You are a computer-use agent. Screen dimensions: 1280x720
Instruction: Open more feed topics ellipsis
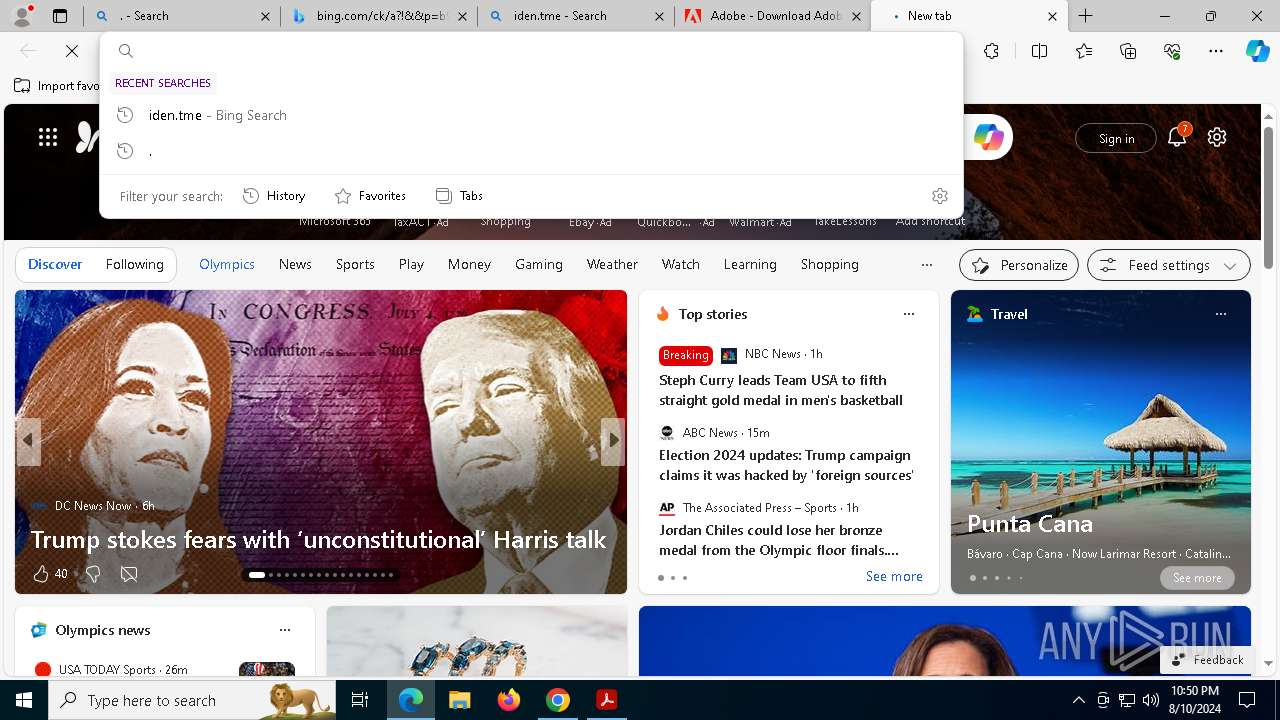pyautogui.click(x=927, y=265)
